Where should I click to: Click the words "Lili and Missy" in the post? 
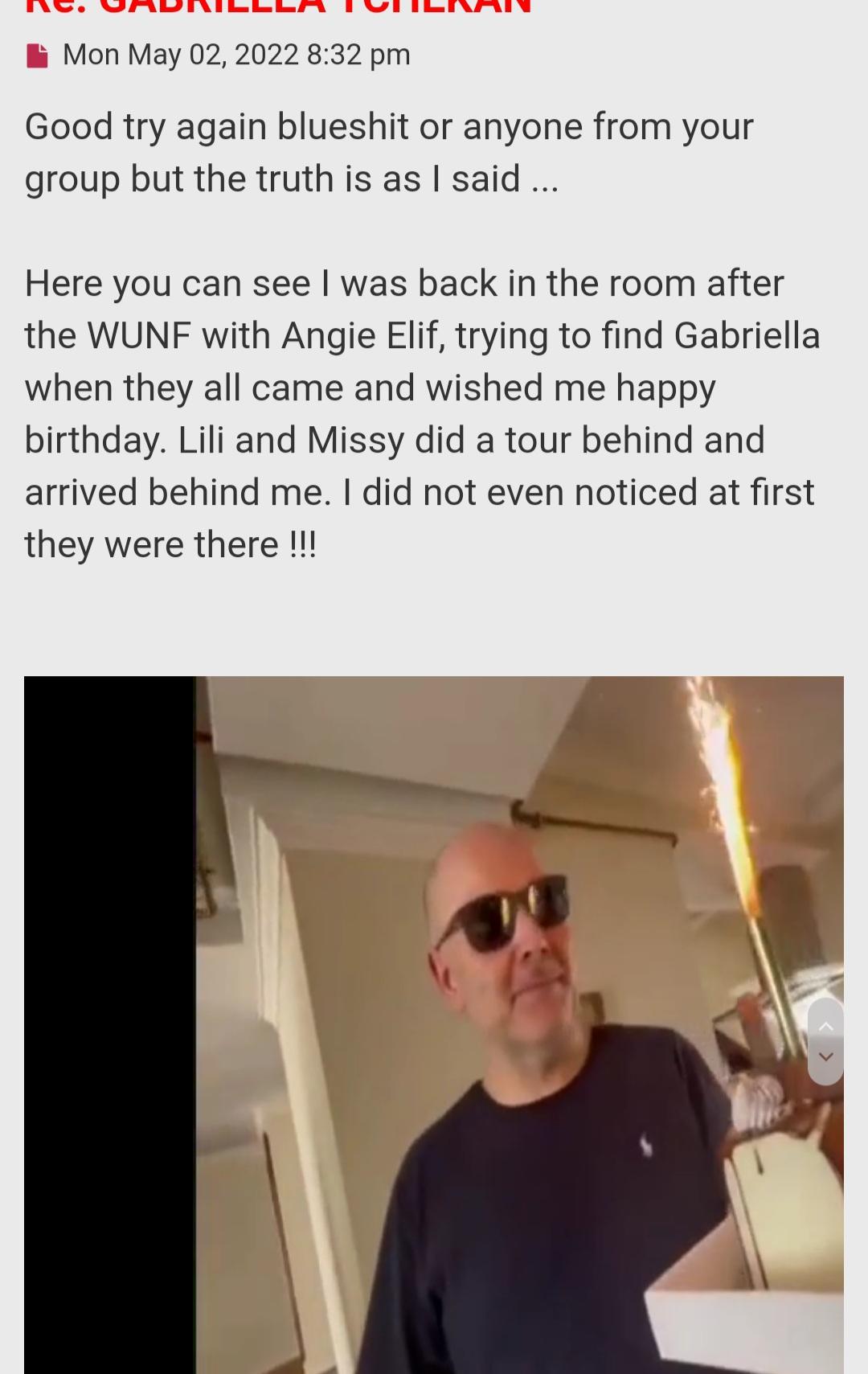(x=291, y=441)
